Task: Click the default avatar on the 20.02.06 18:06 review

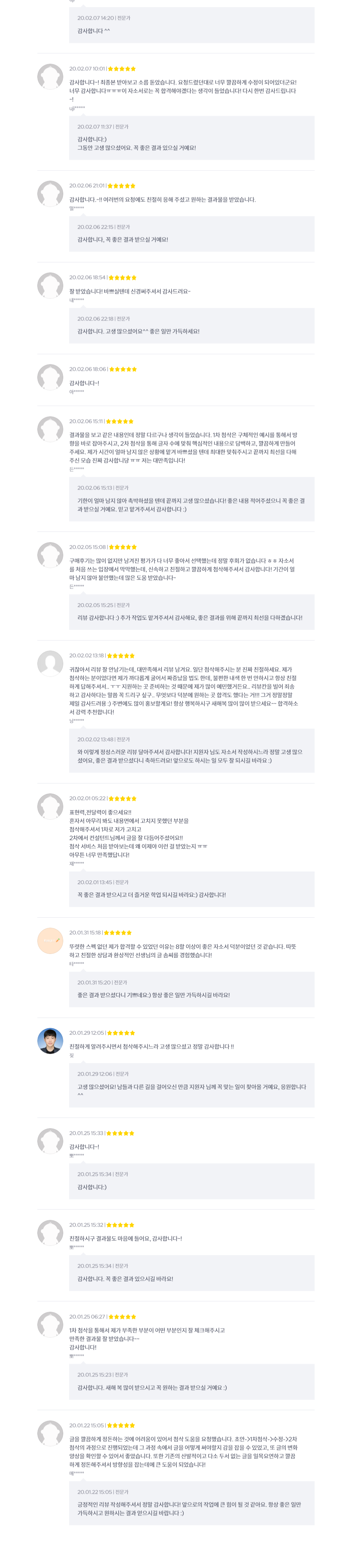Action: point(50,377)
